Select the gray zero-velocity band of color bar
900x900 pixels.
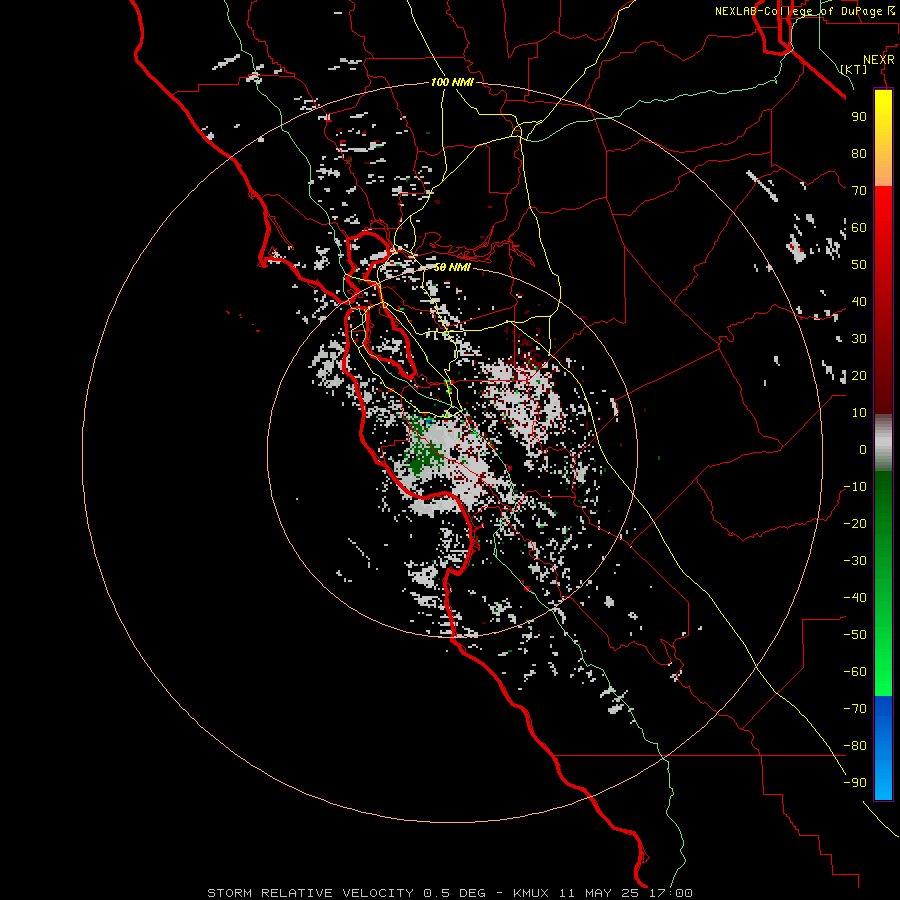[x=883, y=443]
